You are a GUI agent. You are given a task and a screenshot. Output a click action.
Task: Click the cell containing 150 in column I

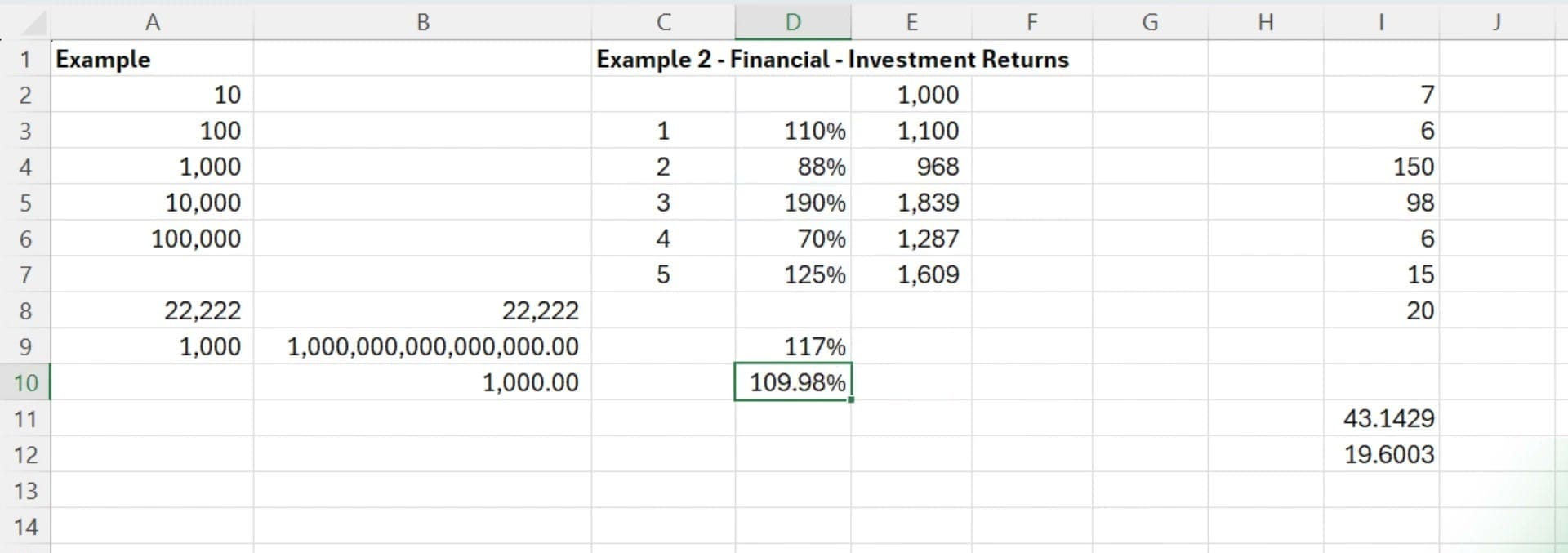pos(1381,167)
